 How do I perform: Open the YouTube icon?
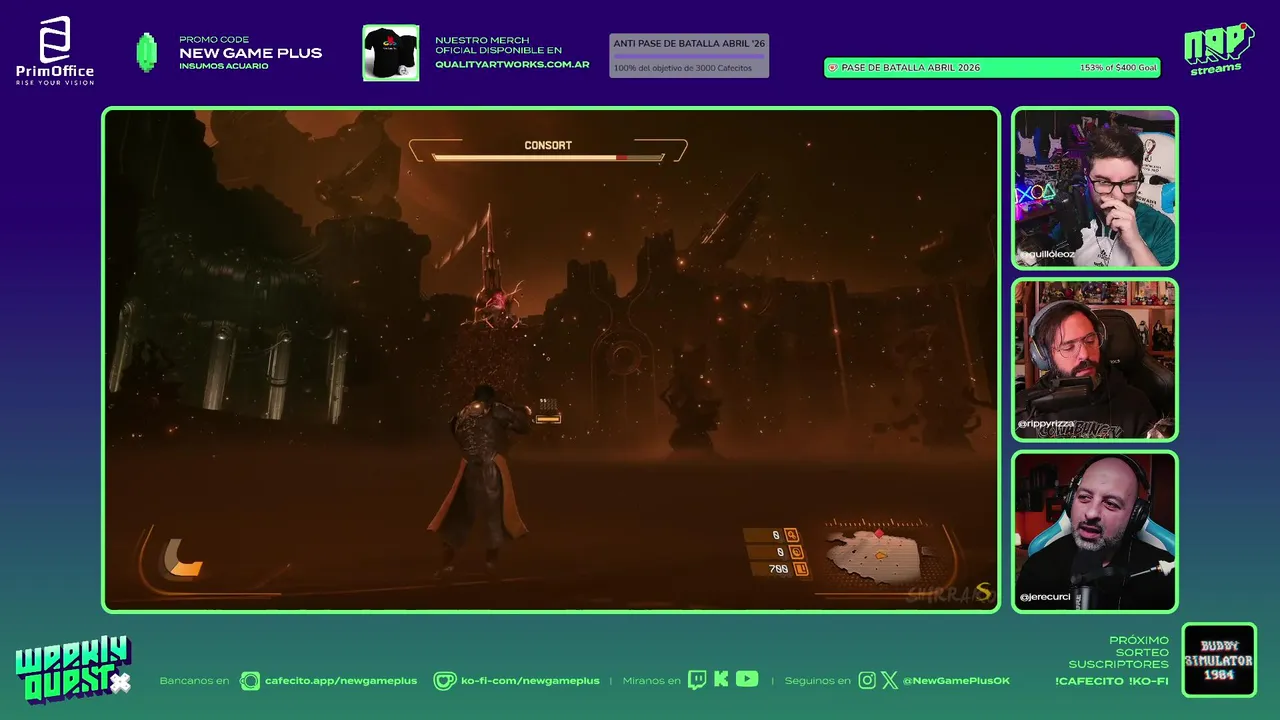click(747, 679)
